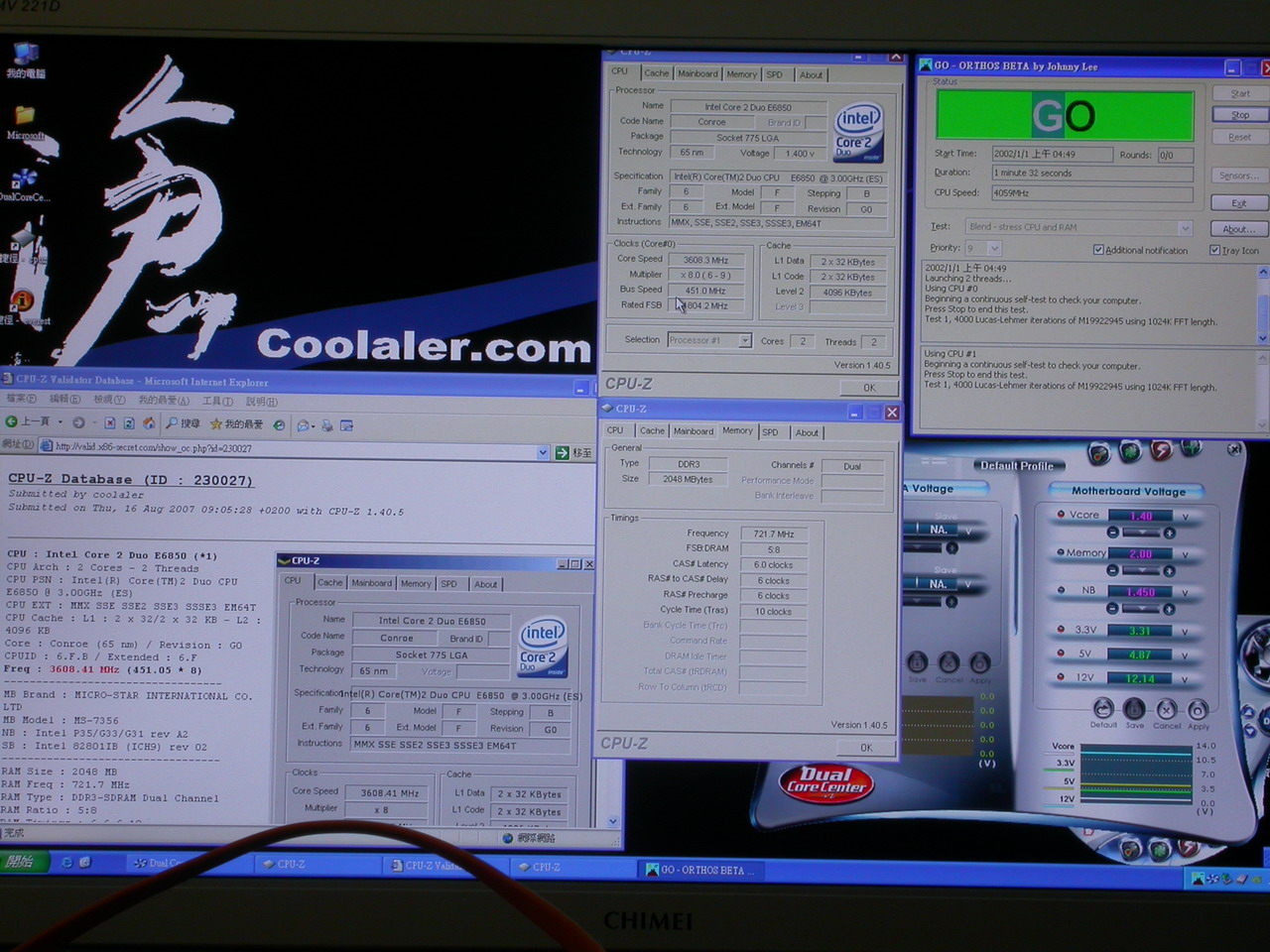Open the Mail button dropdown arrow
This screenshot has width=1270, height=952.
pyautogui.click(x=315, y=425)
